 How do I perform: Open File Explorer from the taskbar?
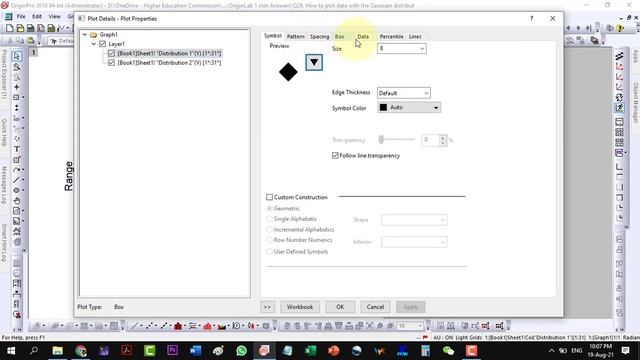click(x=58, y=351)
